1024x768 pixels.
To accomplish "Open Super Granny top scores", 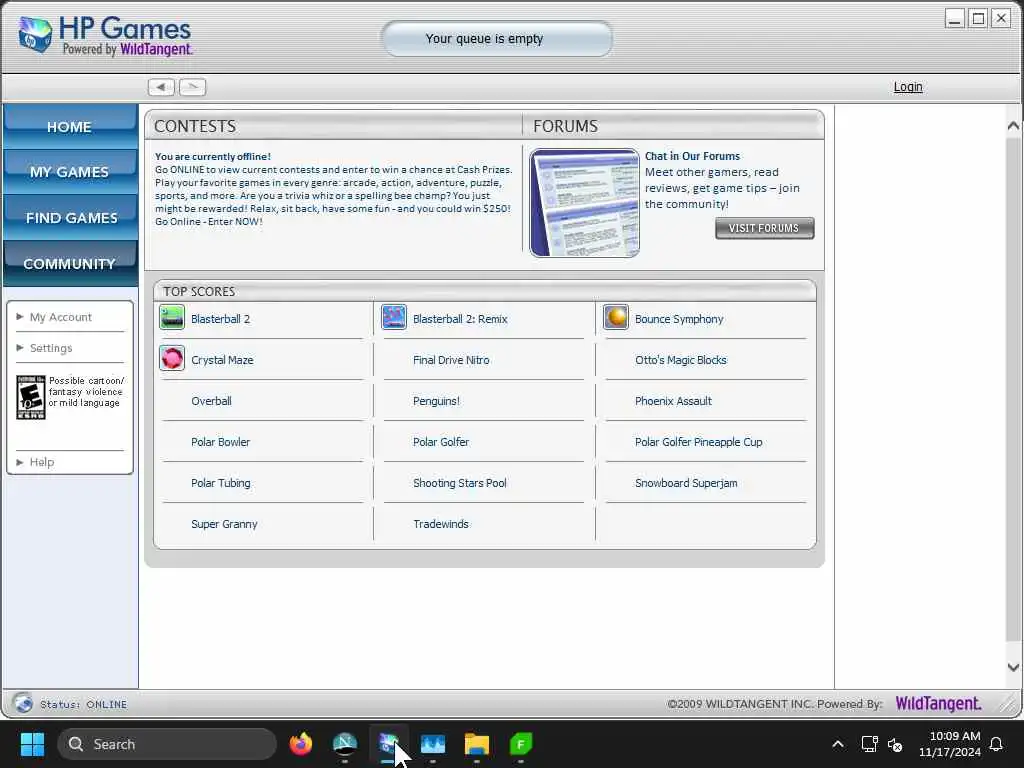I will (224, 524).
